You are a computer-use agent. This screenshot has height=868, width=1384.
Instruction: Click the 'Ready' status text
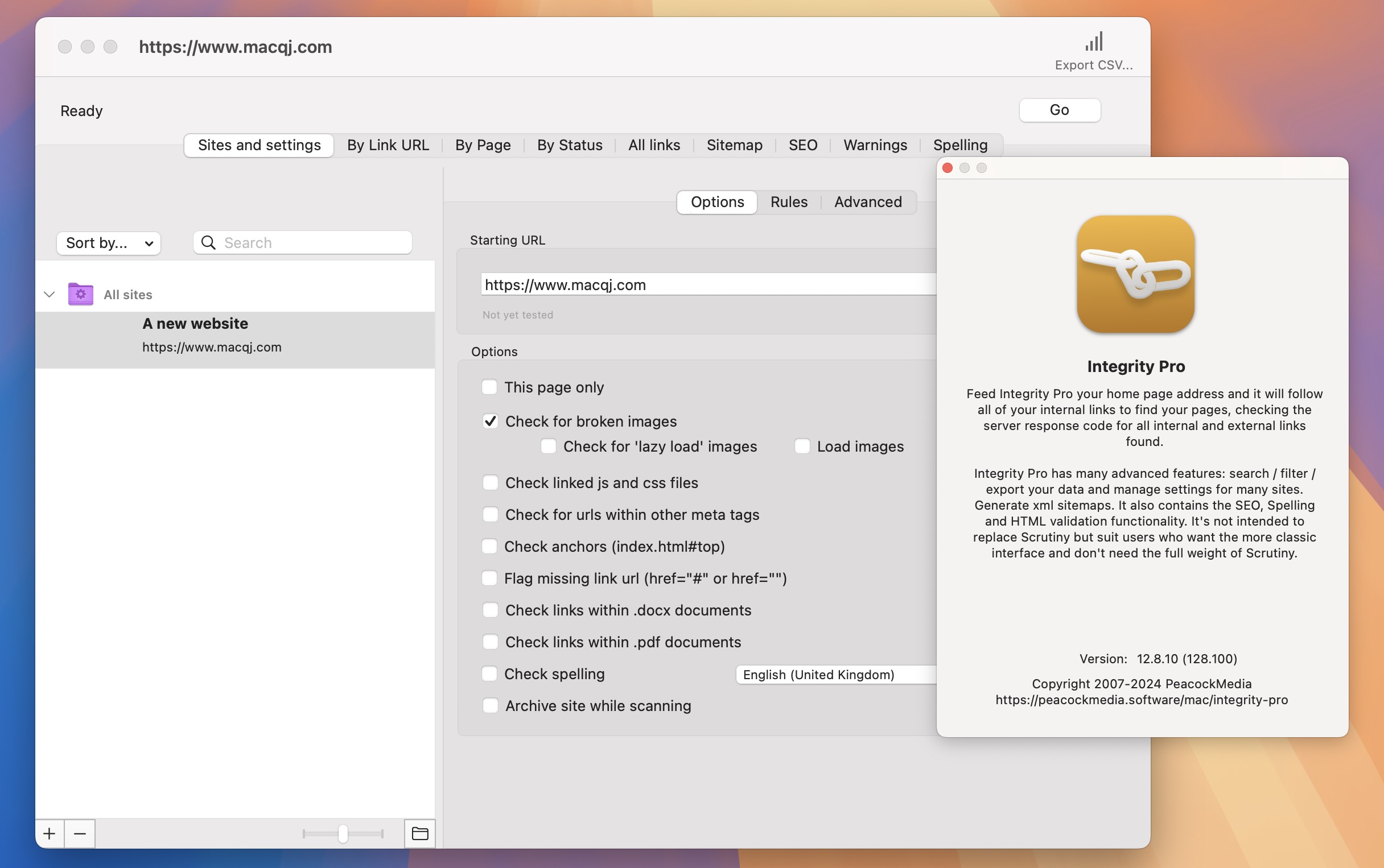point(81,111)
